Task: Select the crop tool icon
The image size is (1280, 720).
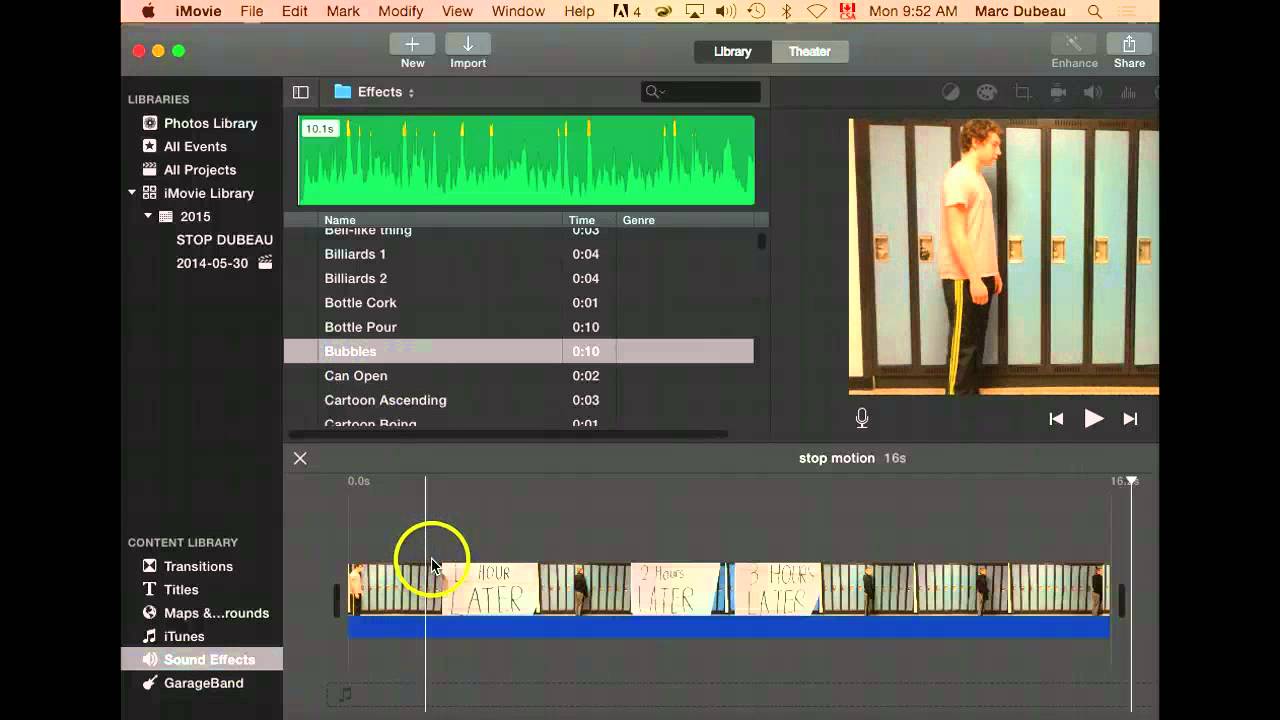Action: coord(1023,92)
